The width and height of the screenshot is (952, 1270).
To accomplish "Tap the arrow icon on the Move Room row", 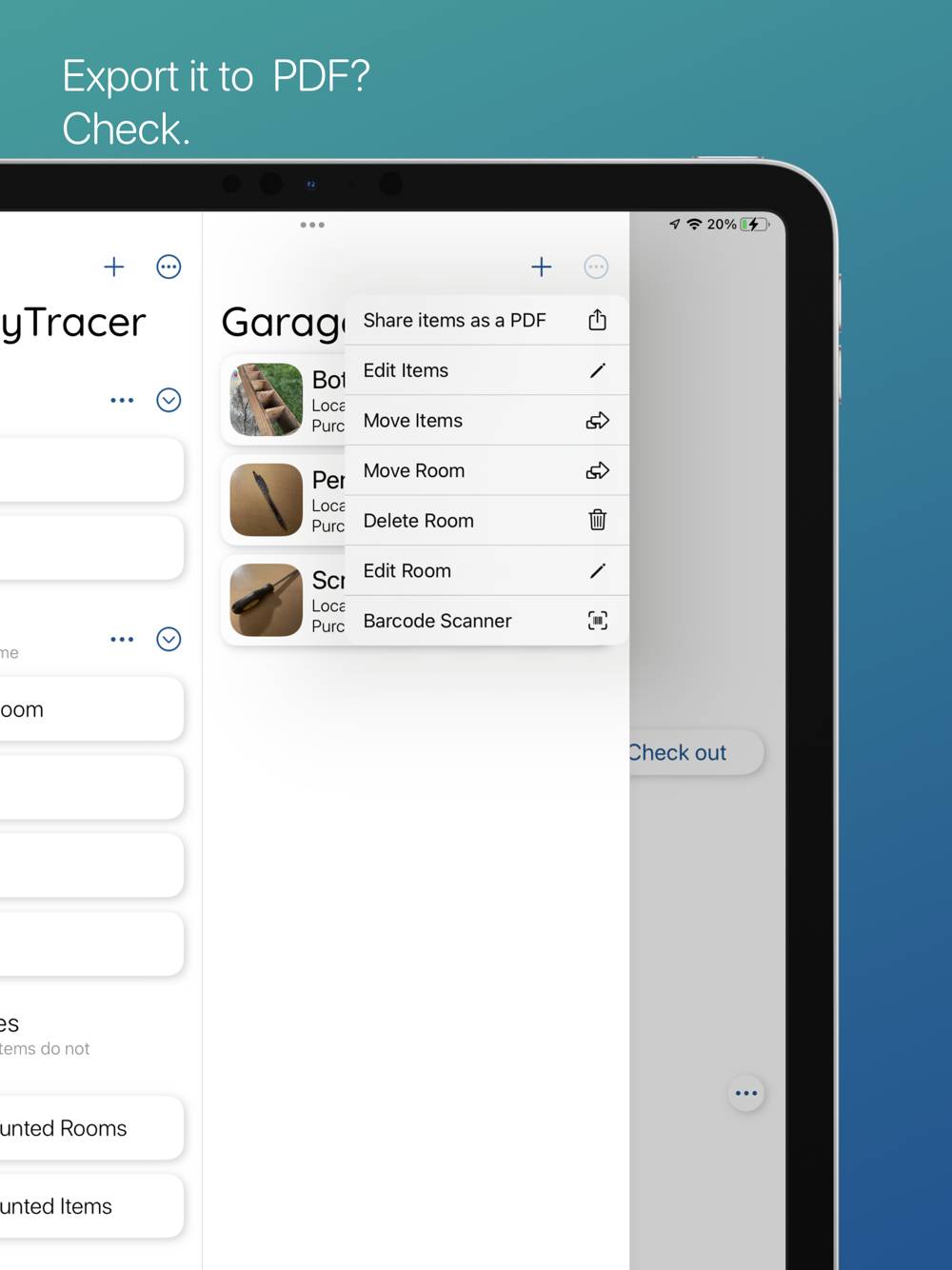I will pos(597,470).
